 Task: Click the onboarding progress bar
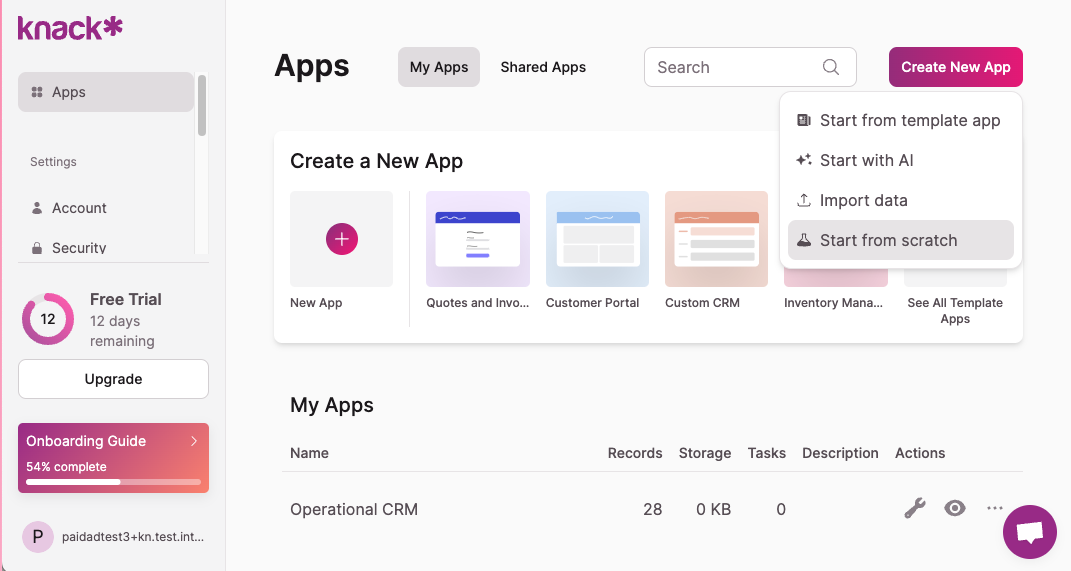coord(113,482)
